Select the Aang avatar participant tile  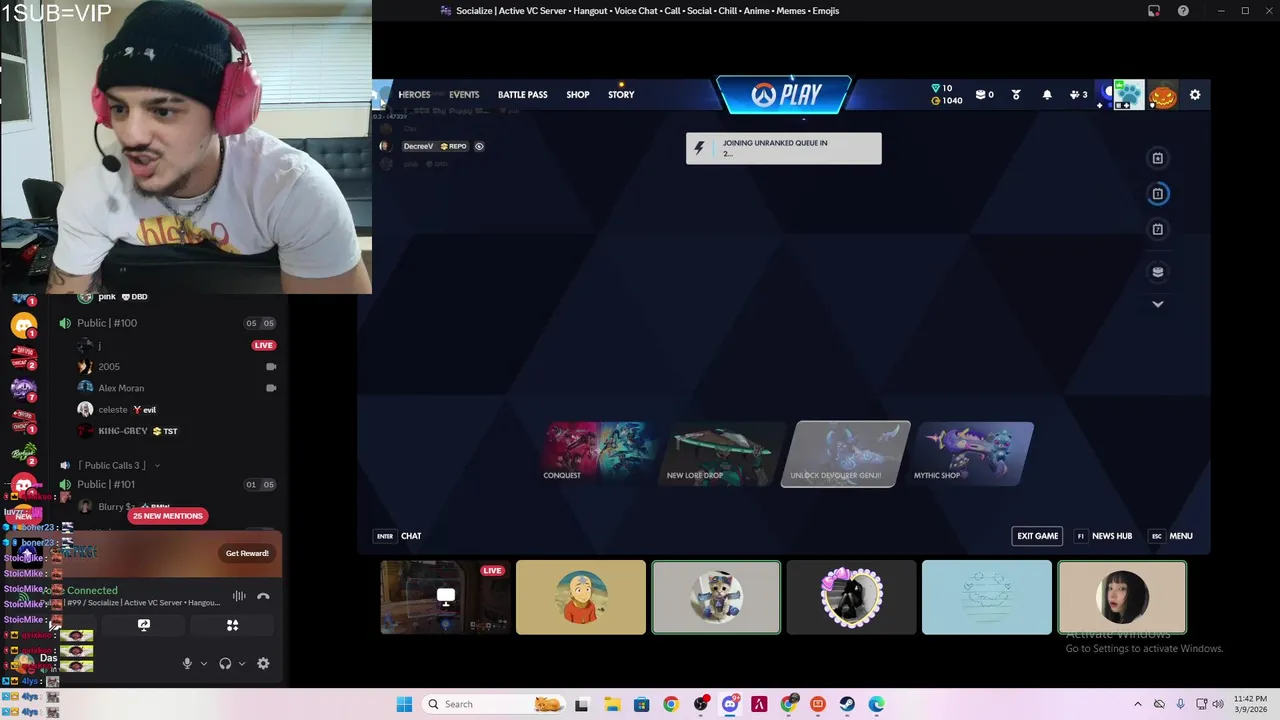coord(581,597)
